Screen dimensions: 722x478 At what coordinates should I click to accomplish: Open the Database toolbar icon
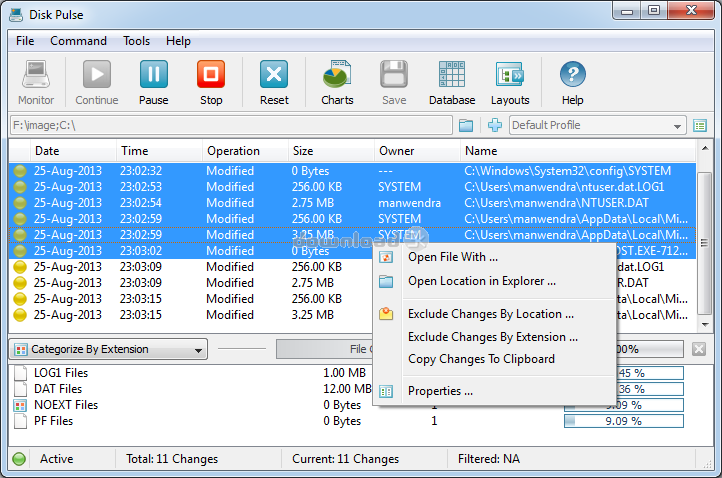(x=452, y=74)
